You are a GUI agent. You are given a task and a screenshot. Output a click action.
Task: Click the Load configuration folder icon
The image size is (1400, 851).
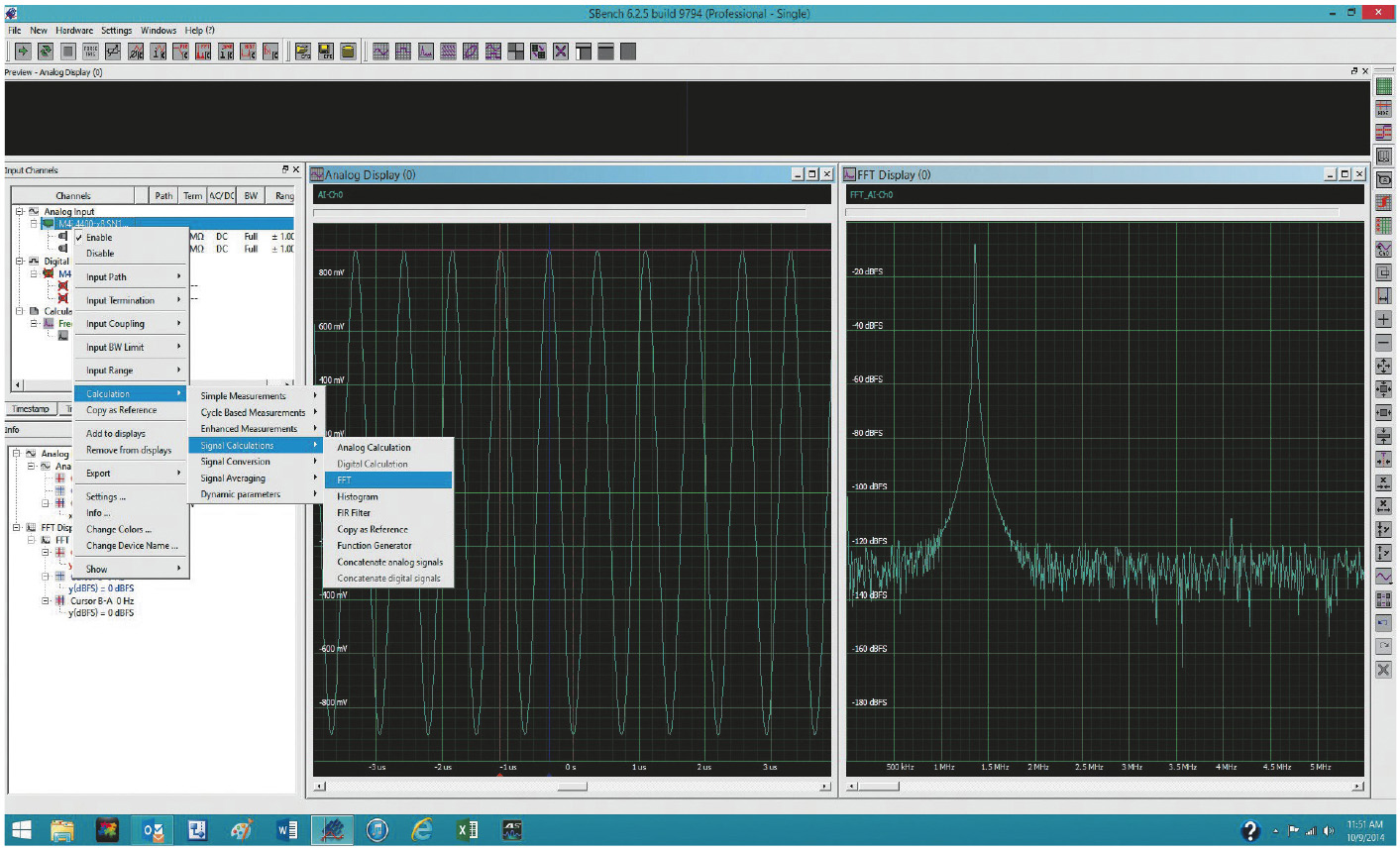(303, 52)
